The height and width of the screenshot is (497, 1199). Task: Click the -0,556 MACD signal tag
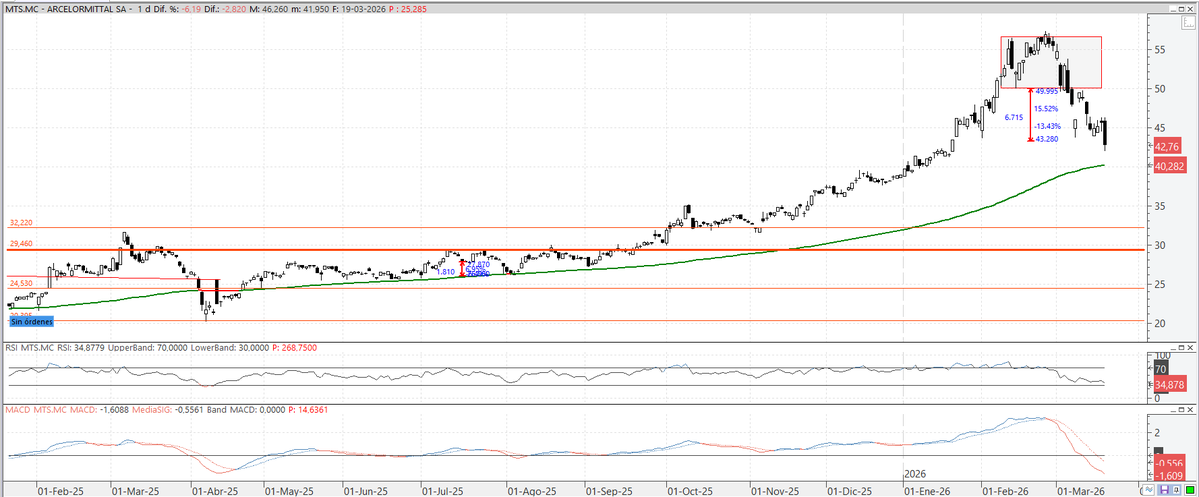[1169, 463]
